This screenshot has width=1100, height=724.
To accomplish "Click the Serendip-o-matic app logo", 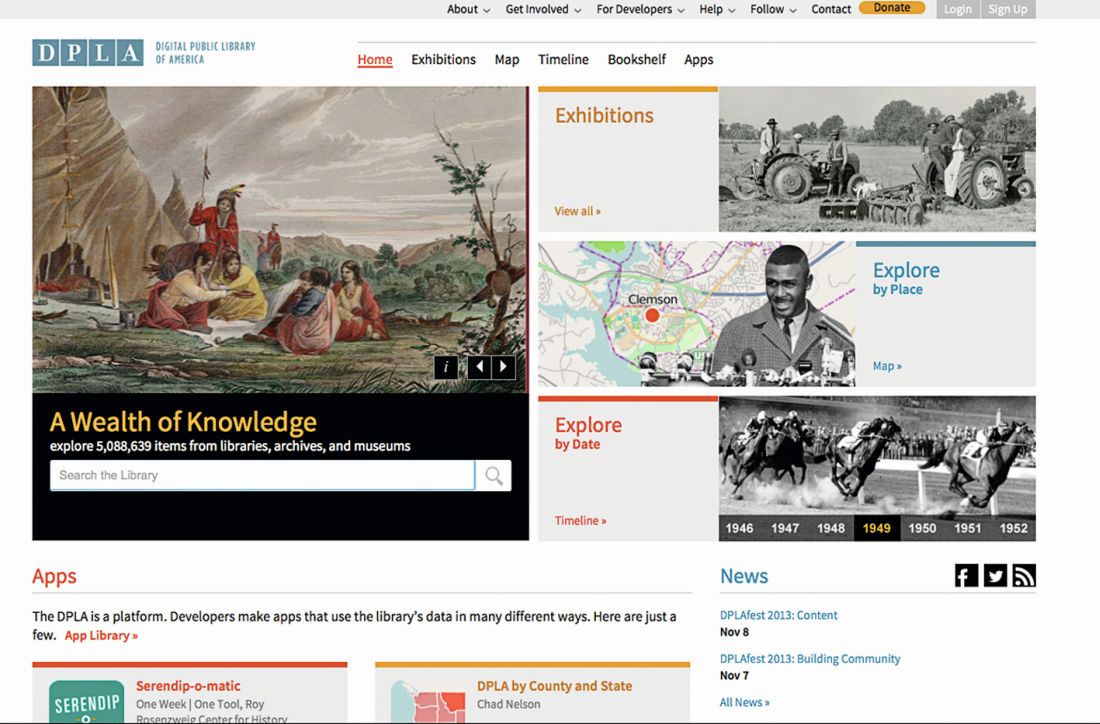I will click(86, 702).
